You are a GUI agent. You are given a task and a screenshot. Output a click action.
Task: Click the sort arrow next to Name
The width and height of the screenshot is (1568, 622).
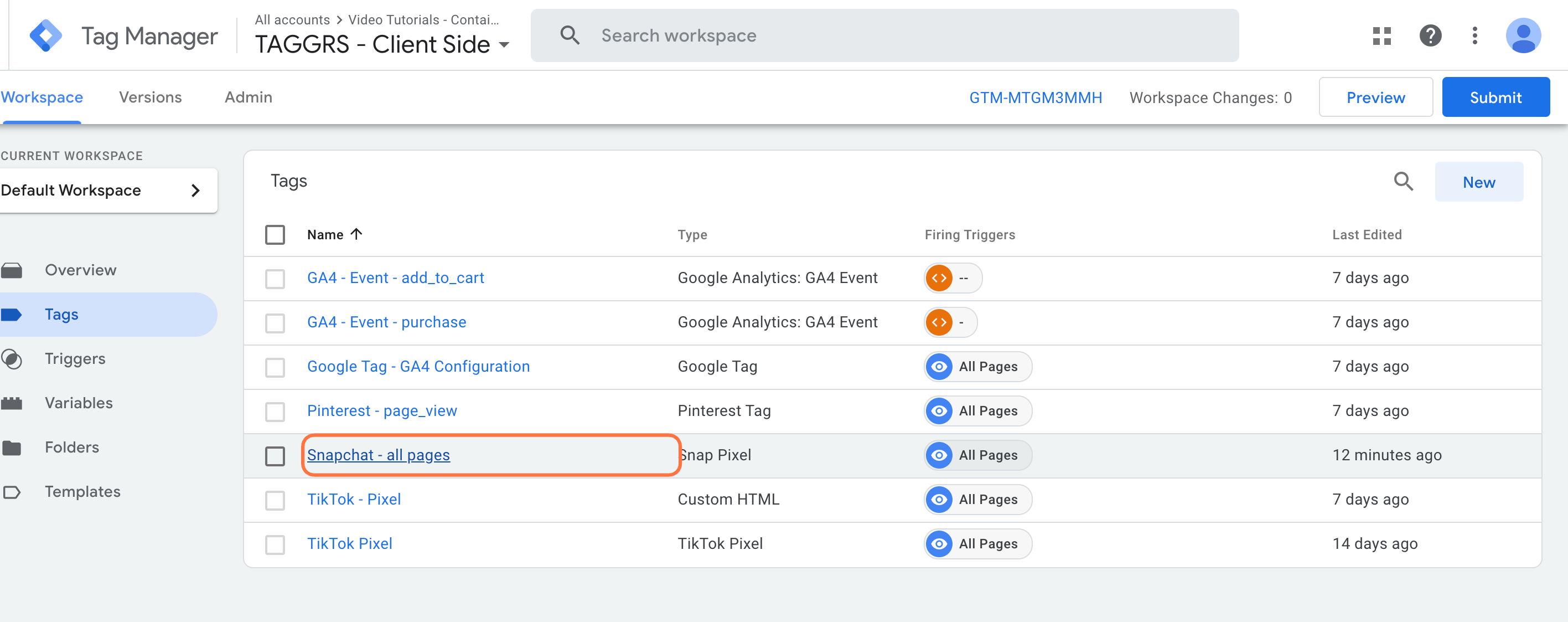pyautogui.click(x=356, y=234)
